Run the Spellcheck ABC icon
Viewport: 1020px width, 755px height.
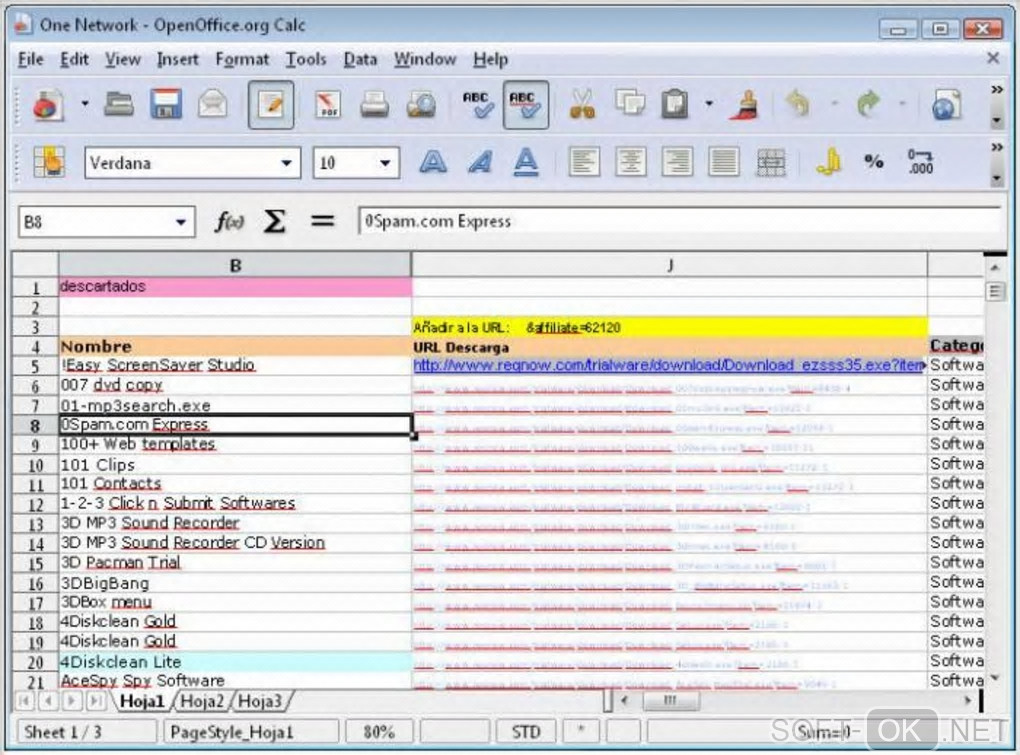479,104
